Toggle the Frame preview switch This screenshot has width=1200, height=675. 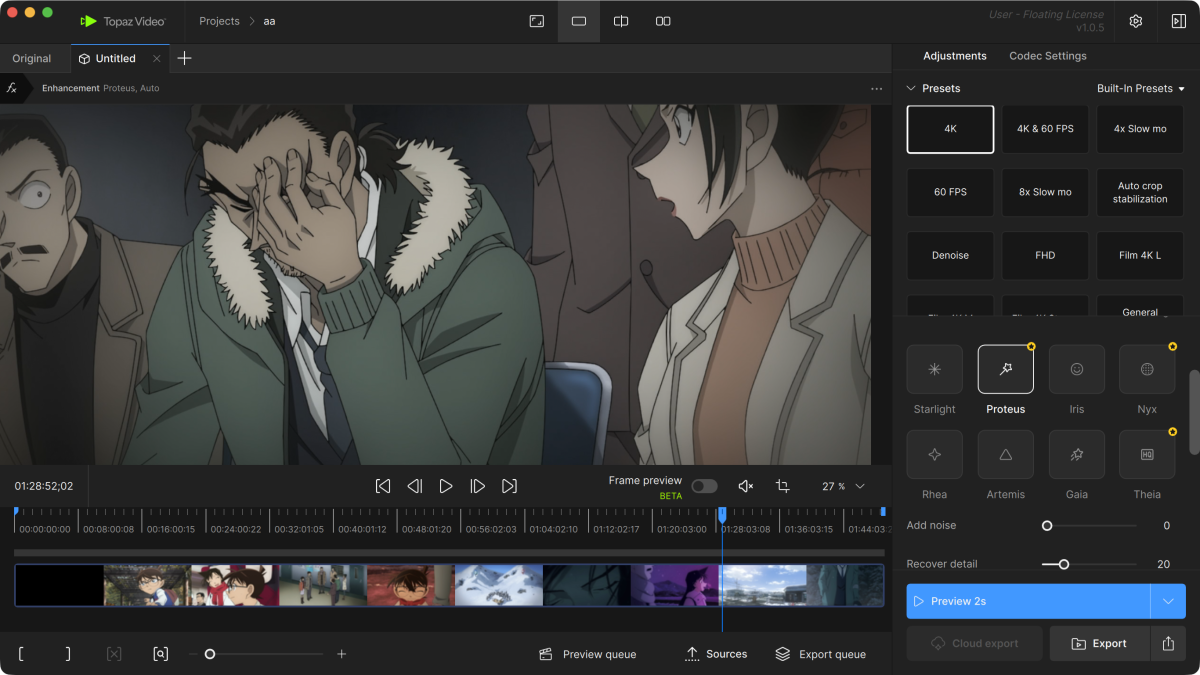(x=704, y=486)
